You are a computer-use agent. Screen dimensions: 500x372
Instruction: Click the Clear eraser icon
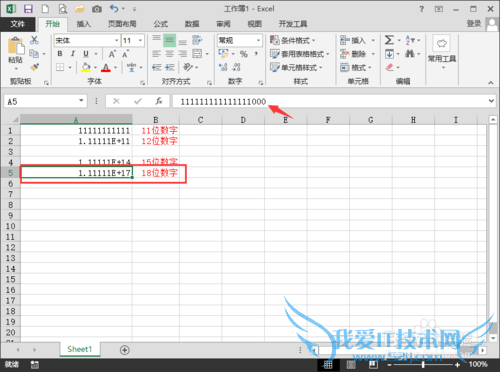(389, 67)
